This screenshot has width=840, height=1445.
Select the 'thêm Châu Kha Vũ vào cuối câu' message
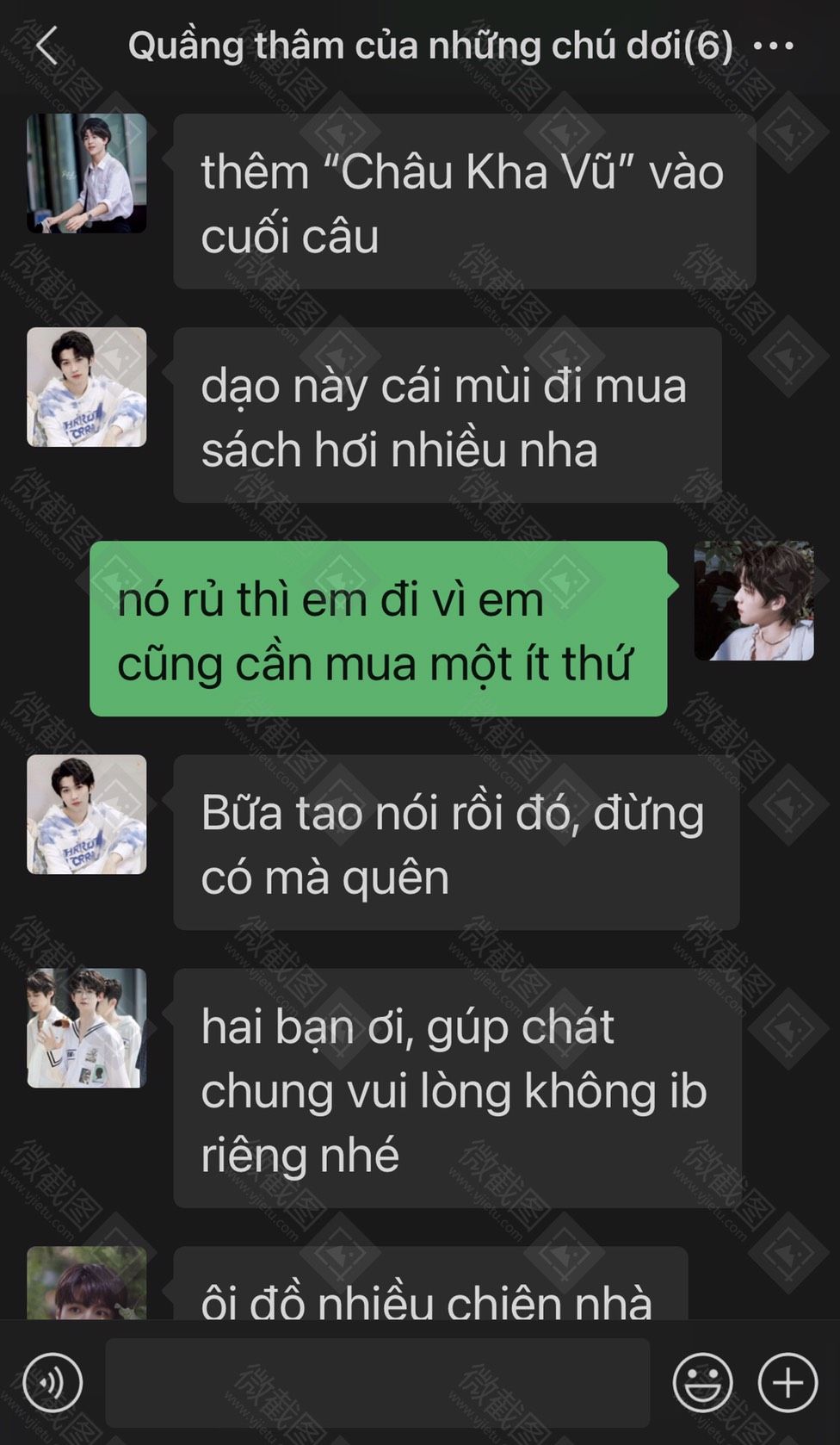(465, 202)
